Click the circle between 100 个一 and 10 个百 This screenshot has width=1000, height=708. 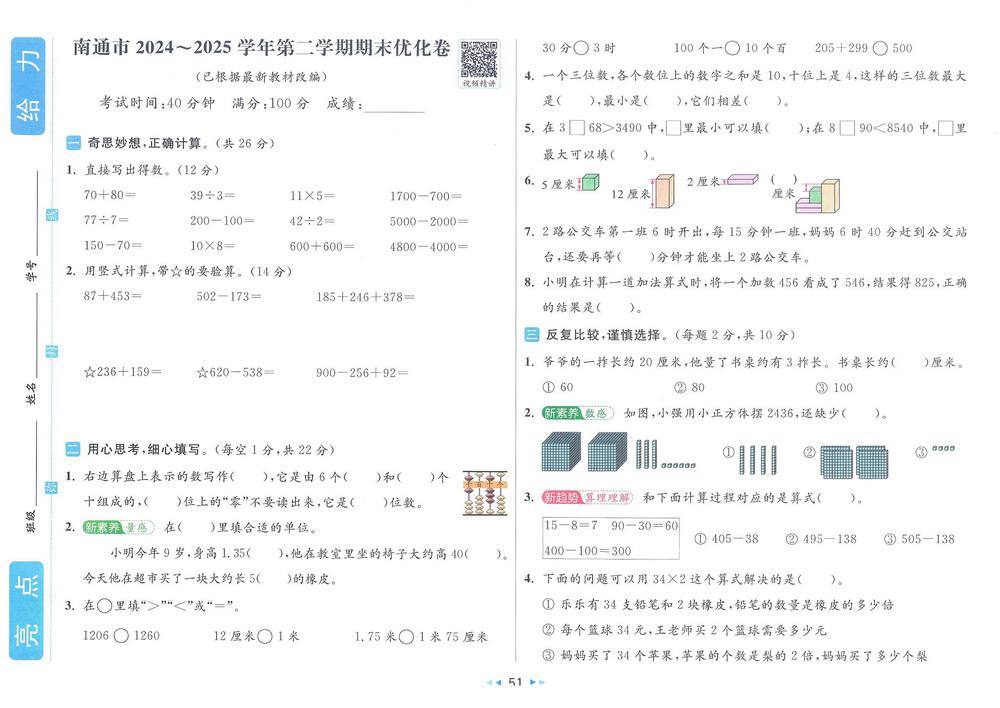(x=732, y=48)
